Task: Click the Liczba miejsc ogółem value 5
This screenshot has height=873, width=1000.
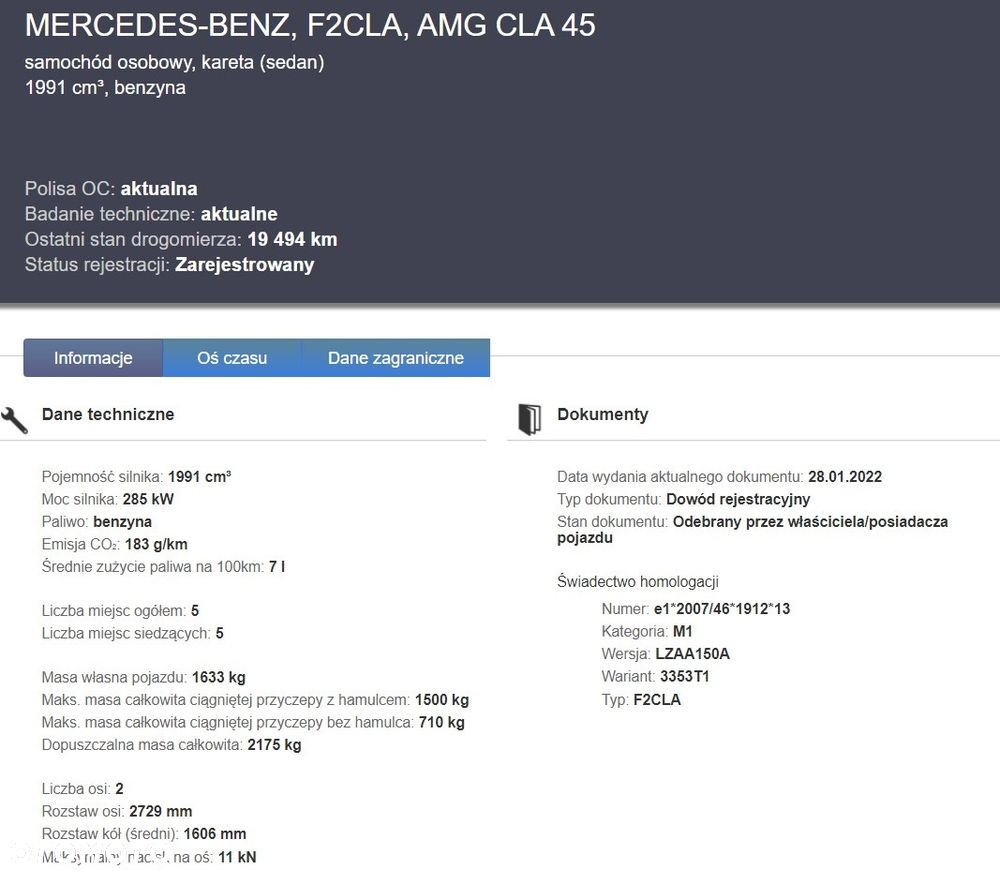Action: (x=195, y=611)
